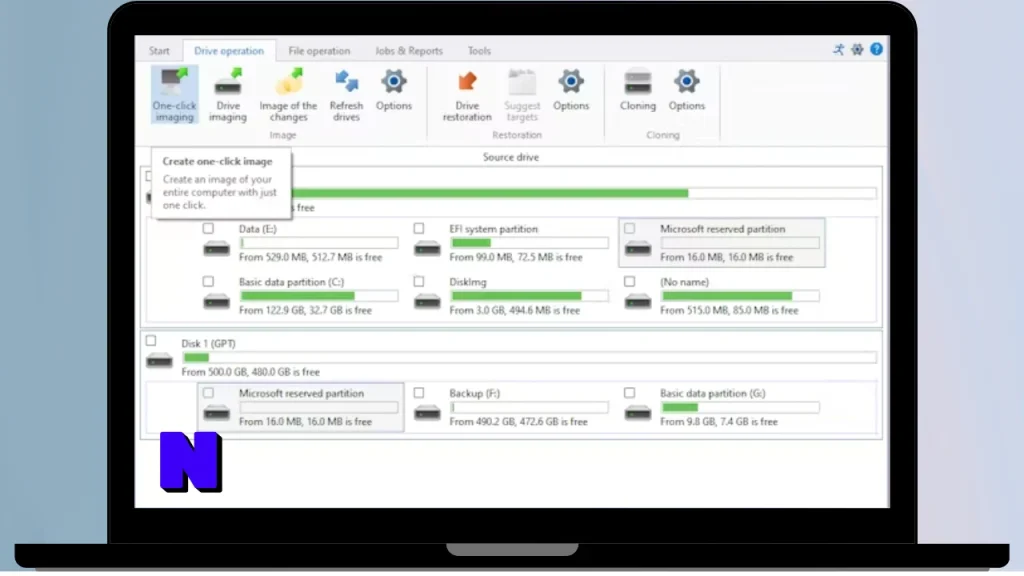Check the (No name) partition checkbox
Screen dimensions: 1024x576
click(x=630, y=281)
